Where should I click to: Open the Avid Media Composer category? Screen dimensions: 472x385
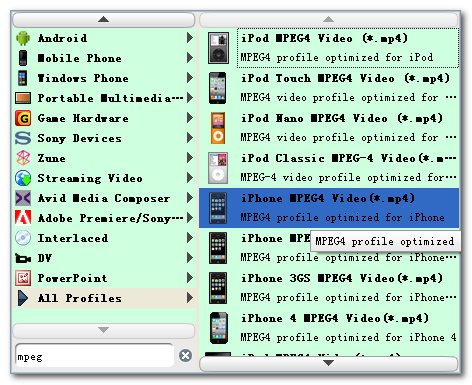[x=104, y=198]
